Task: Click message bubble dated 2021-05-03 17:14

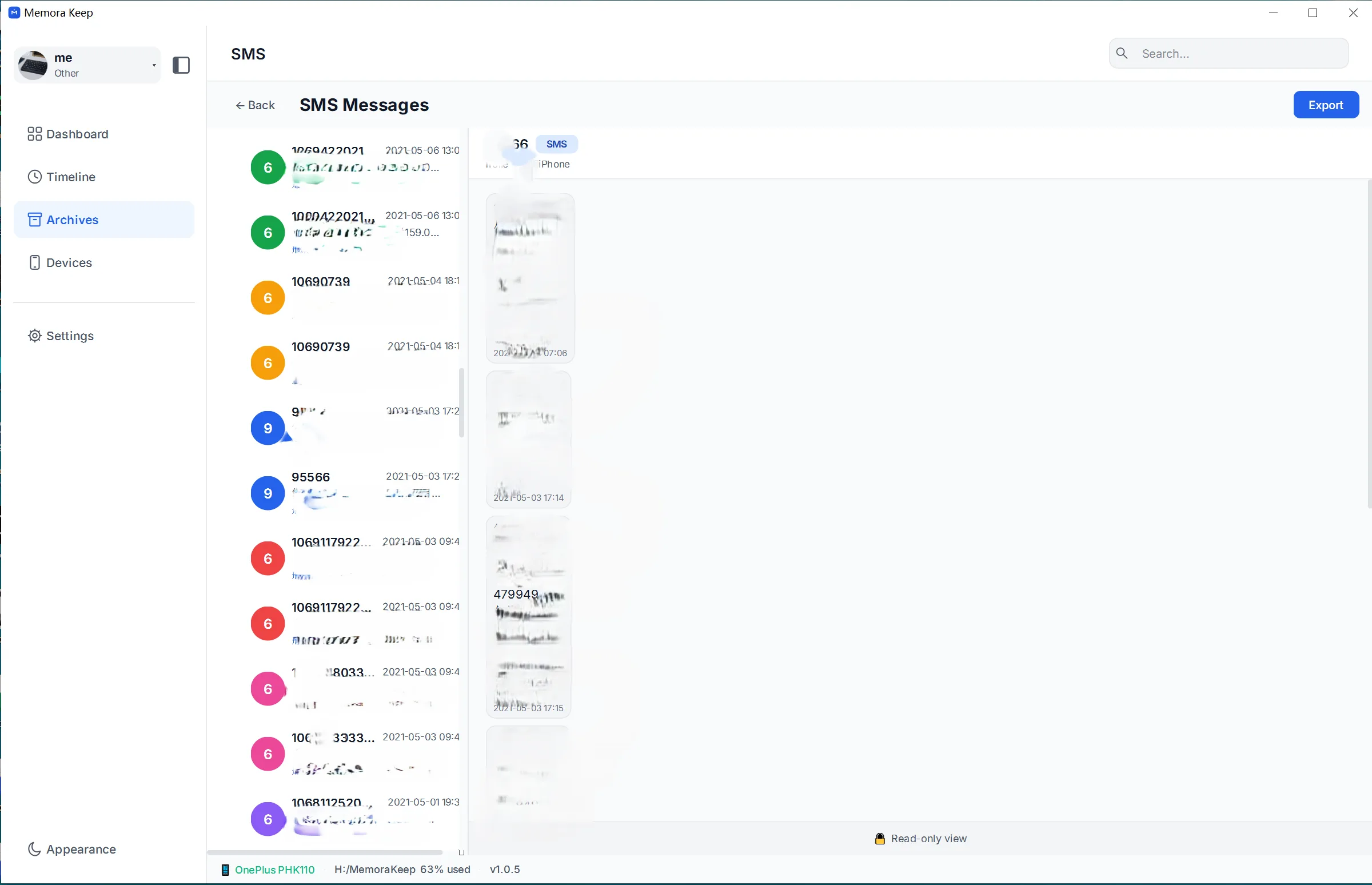Action: (529, 439)
